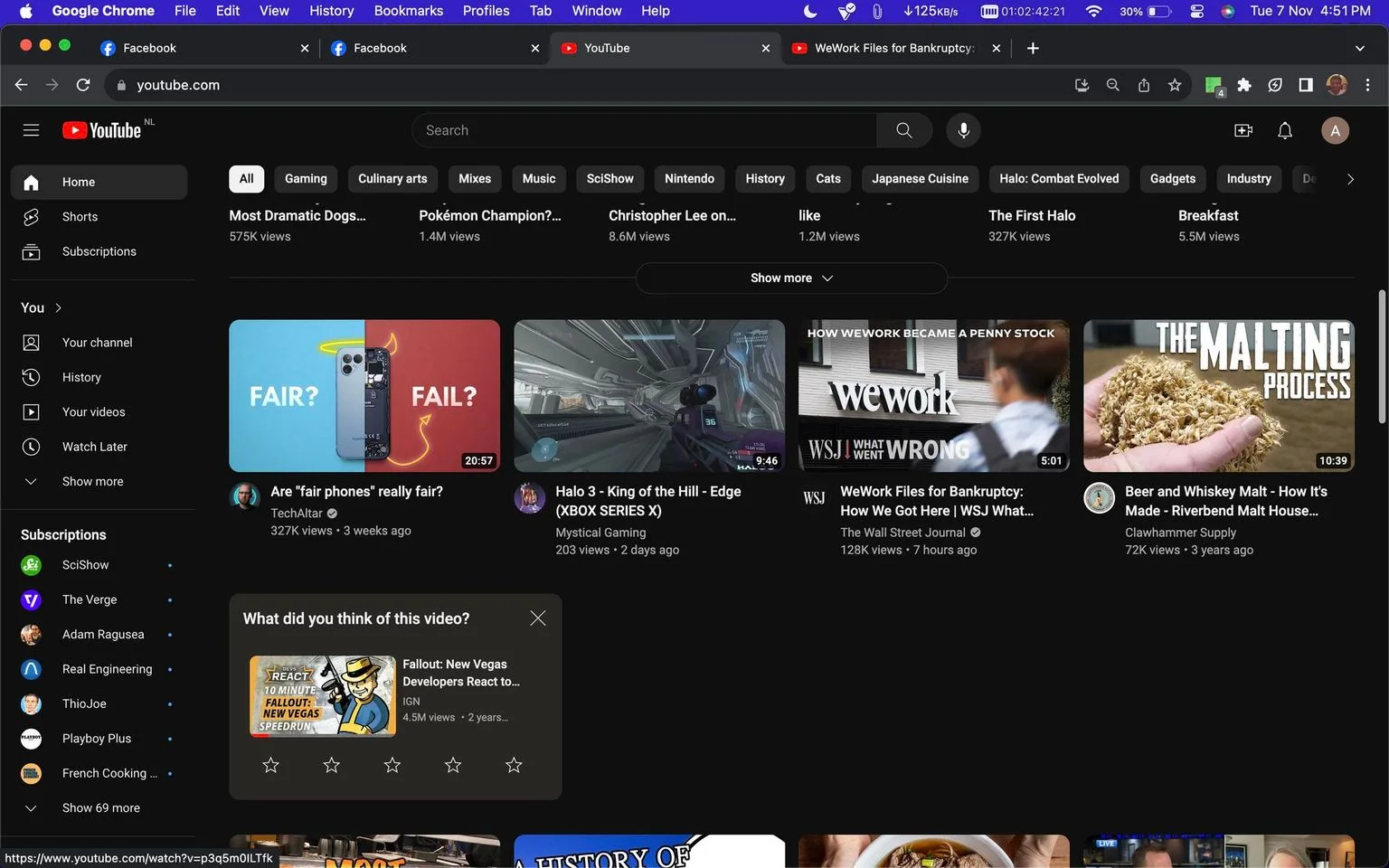This screenshot has height=868, width=1389.
Task: Open the notifications bell
Action: tap(1285, 130)
